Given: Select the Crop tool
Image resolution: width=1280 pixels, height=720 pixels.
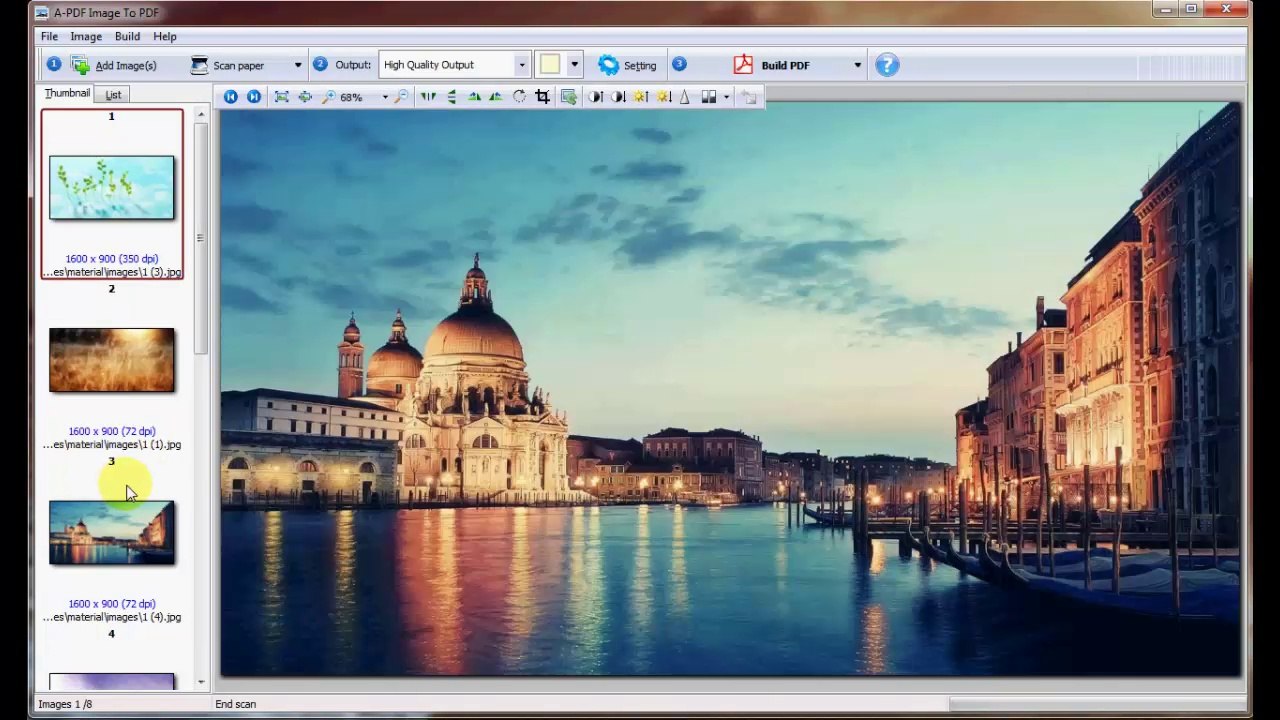Looking at the screenshot, I should point(543,97).
